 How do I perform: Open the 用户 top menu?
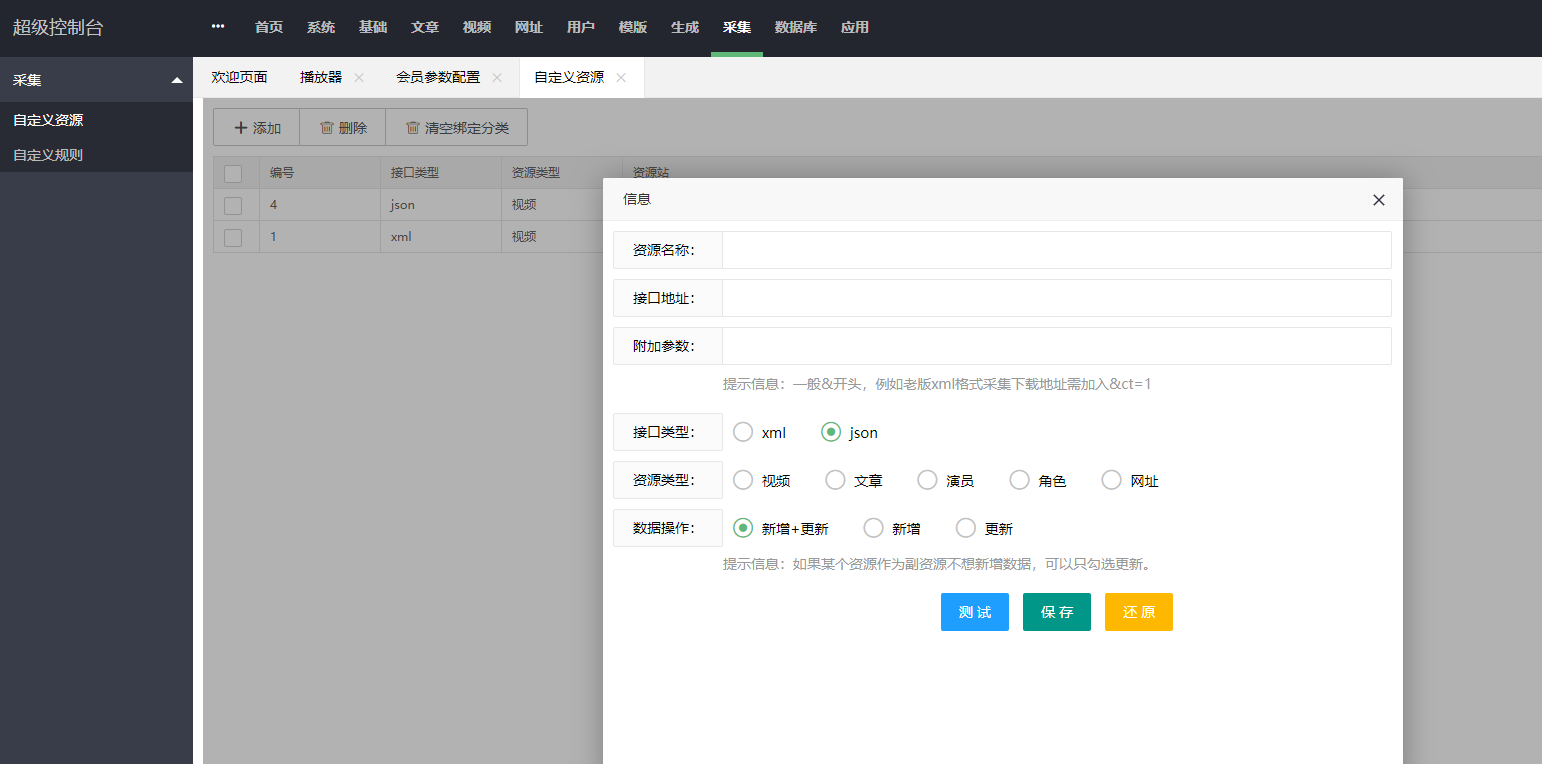(581, 27)
